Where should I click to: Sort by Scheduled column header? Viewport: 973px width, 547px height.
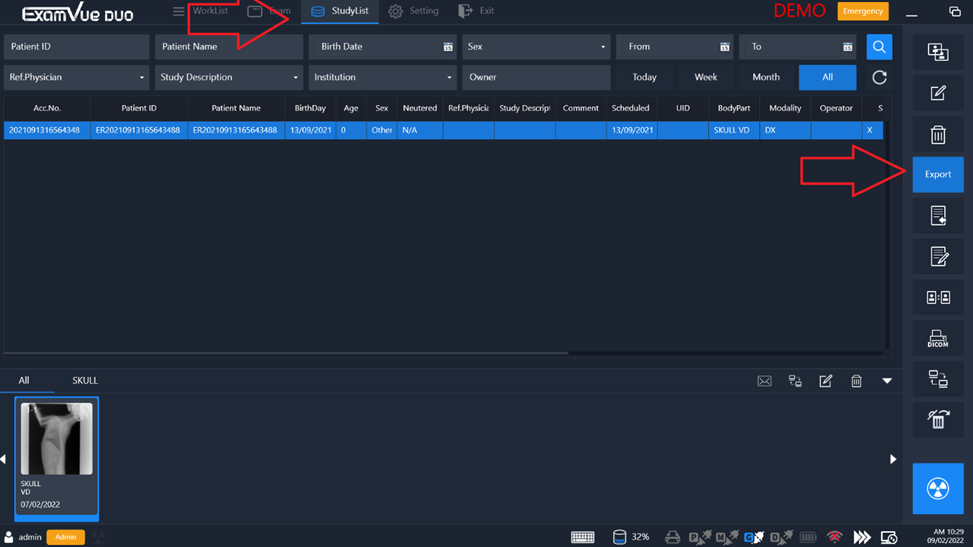(630, 108)
